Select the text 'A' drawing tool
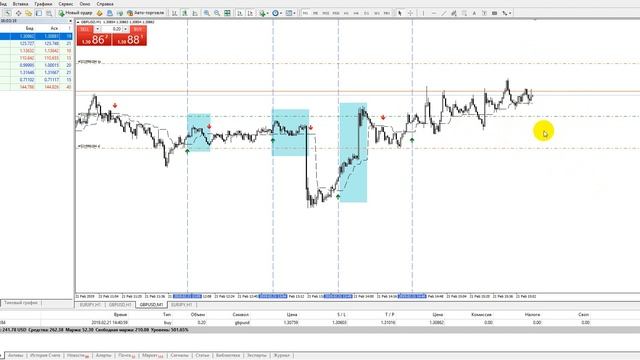This screenshot has height=360, width=640. coord(474,13)
